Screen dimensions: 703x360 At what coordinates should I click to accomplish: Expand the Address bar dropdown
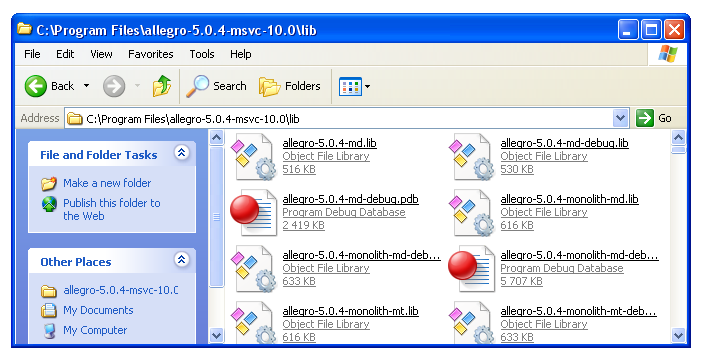tap(620, 118)
